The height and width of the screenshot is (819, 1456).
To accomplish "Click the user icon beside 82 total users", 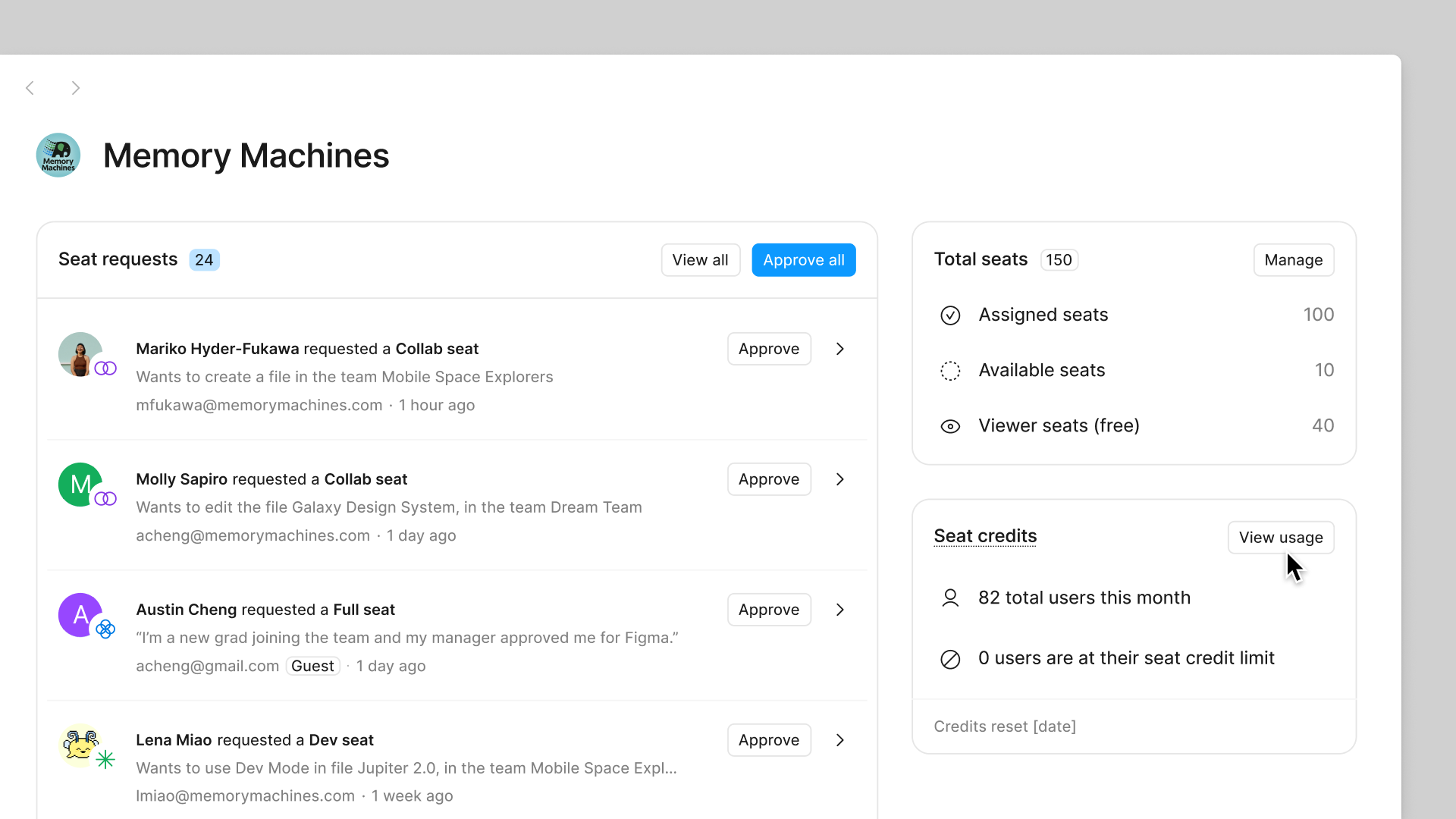I will pyautogui.click(x=950, y=598).
